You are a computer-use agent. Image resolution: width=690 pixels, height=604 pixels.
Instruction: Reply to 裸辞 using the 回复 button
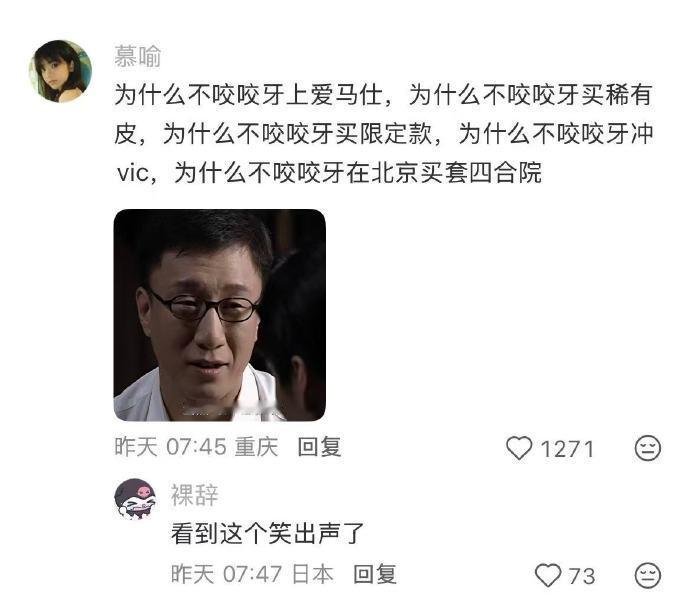[x=375, y=574]
